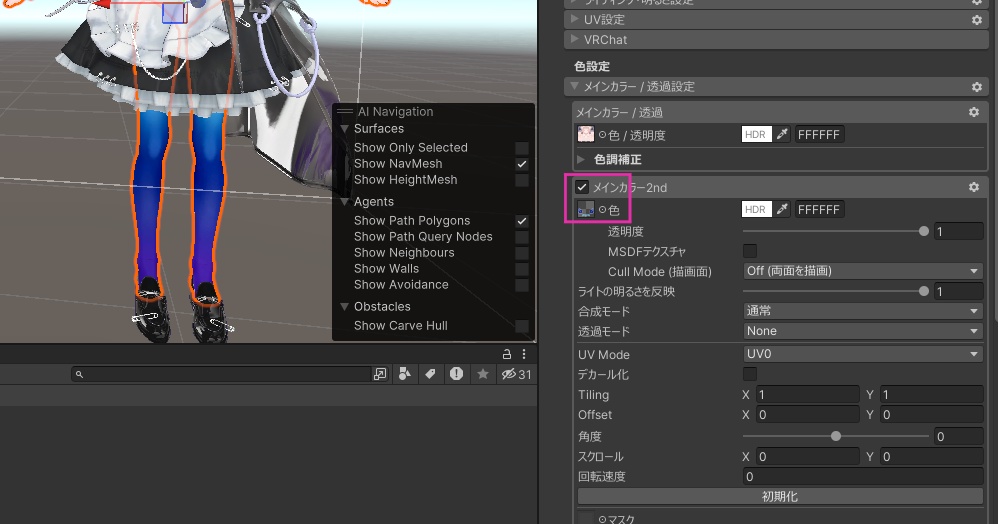The height and width of the screenshot is (524, 998).
Task: Expand the VRChat section
Action: click(575, 39)
